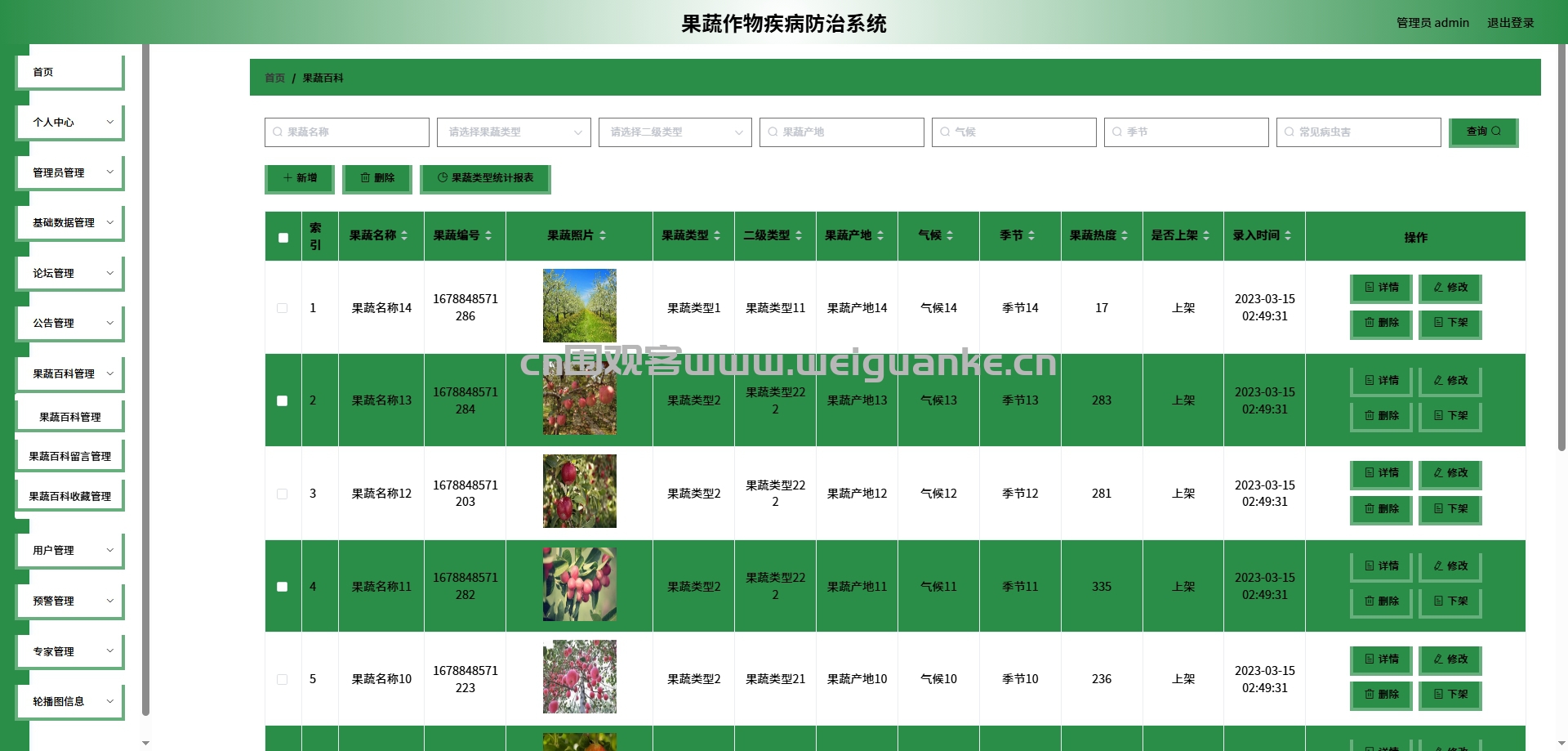Image resolution: width=1568 pixels, height=751 pixels.
Task: Open 果蔬类型统计报表 report
Action: pos(485,179)
